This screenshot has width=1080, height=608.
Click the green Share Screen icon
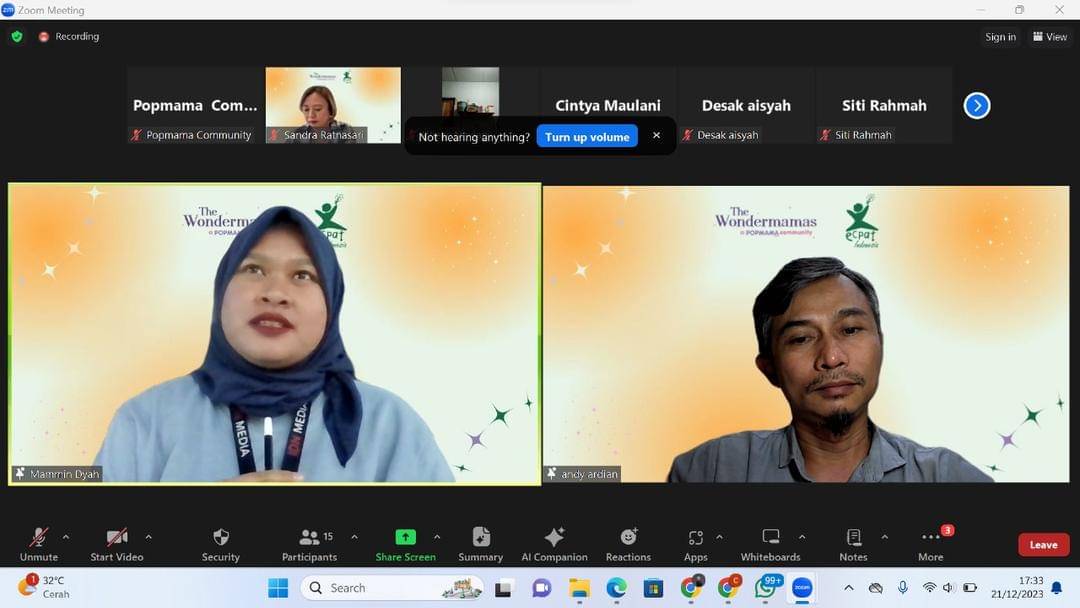[405, 537]
